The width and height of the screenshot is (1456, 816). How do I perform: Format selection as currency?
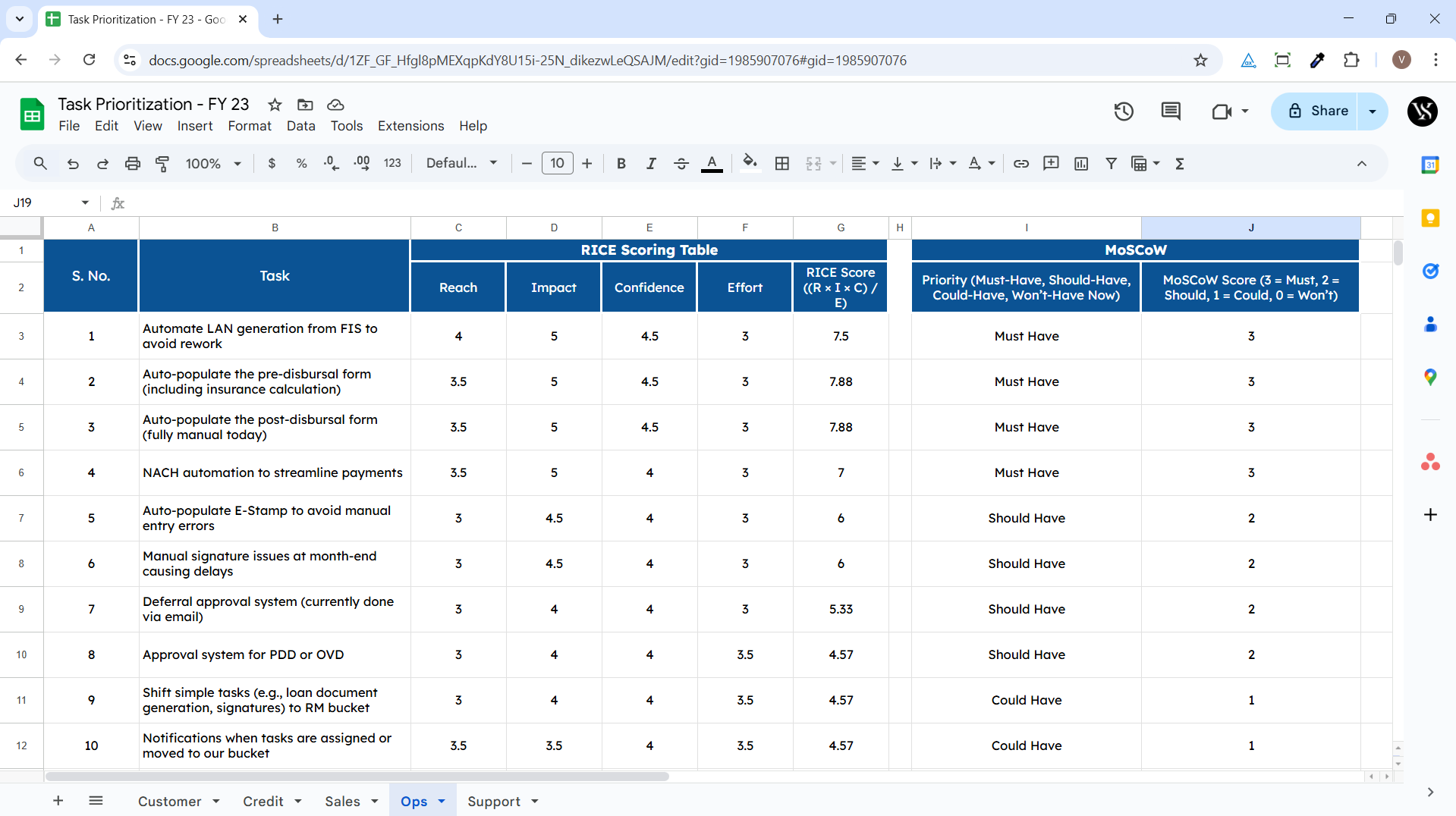point(272,163)
